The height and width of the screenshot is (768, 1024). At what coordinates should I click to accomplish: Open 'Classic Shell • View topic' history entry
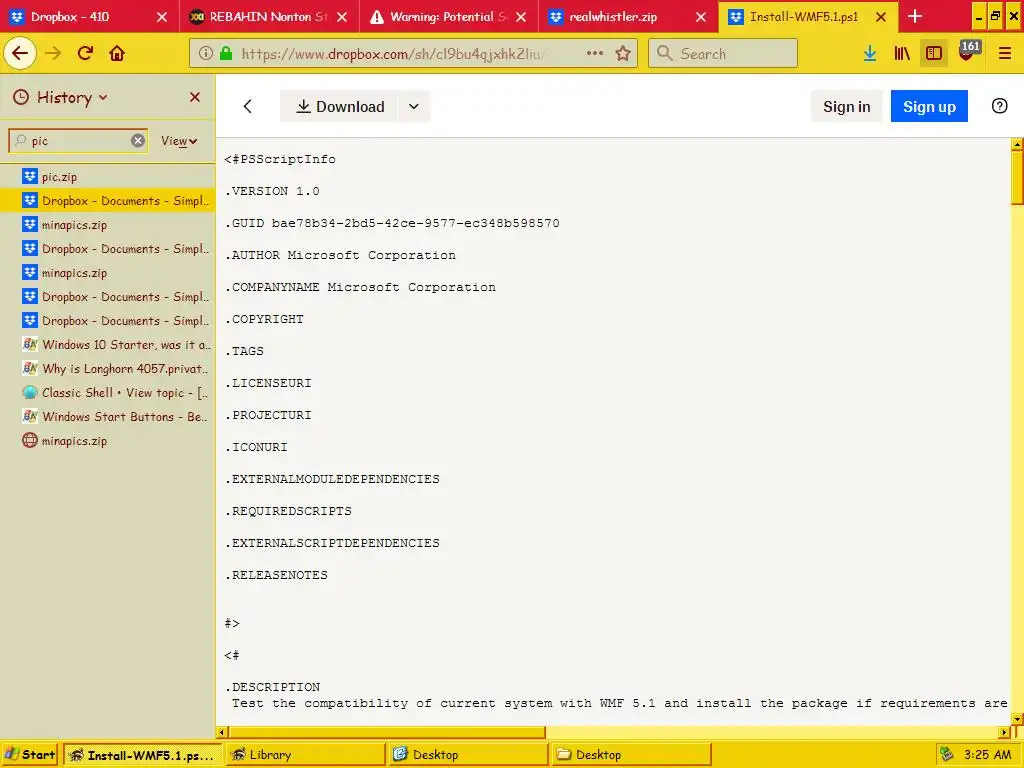pyautogui.click(x=108, y=392)
